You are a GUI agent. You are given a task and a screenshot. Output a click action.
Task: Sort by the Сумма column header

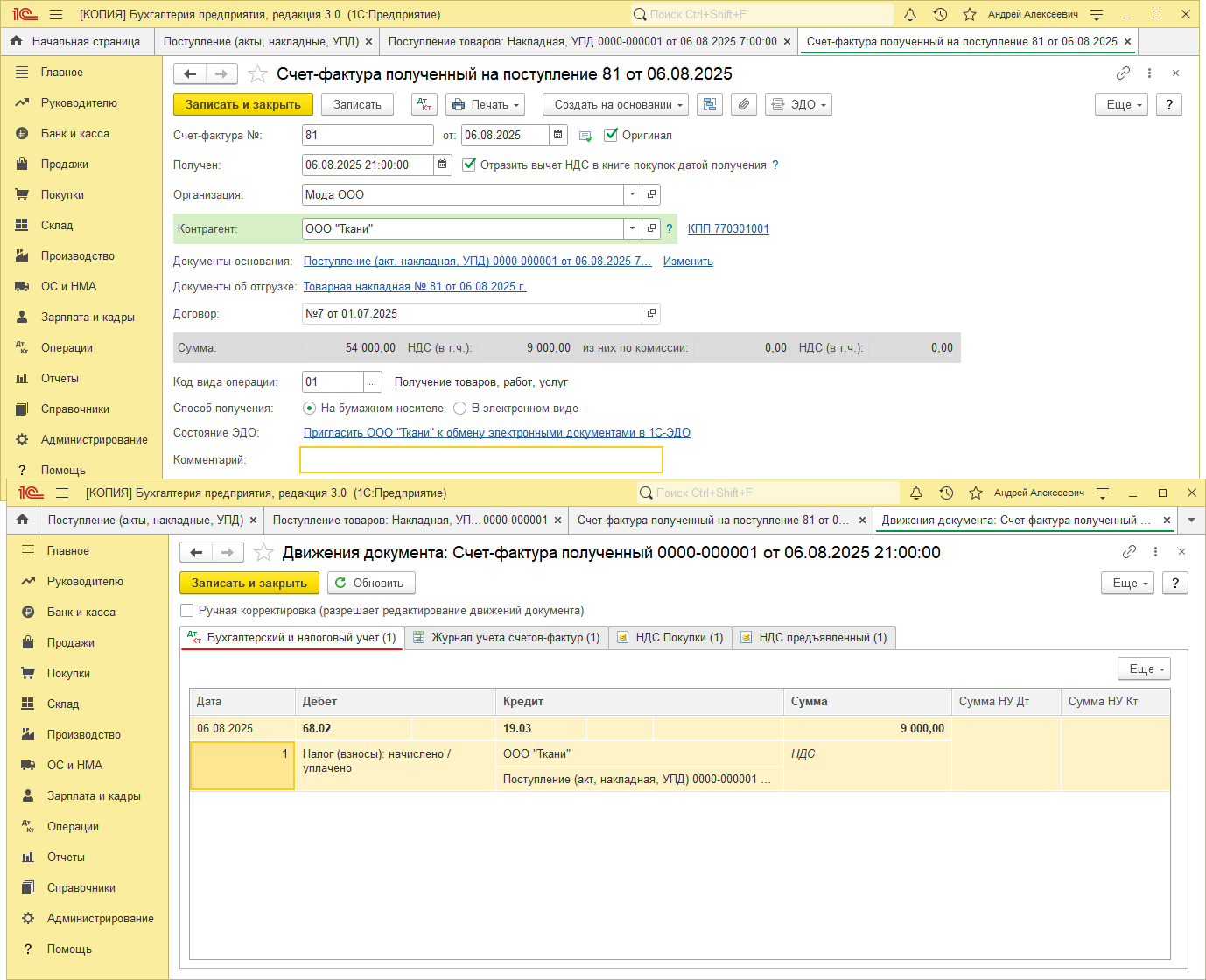click(x=867, y=701)
